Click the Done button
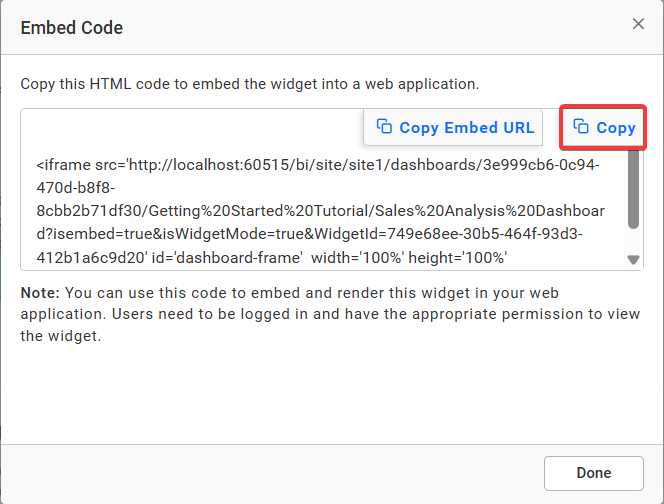Viewport: 664px width, 504px height. (593, 473)
